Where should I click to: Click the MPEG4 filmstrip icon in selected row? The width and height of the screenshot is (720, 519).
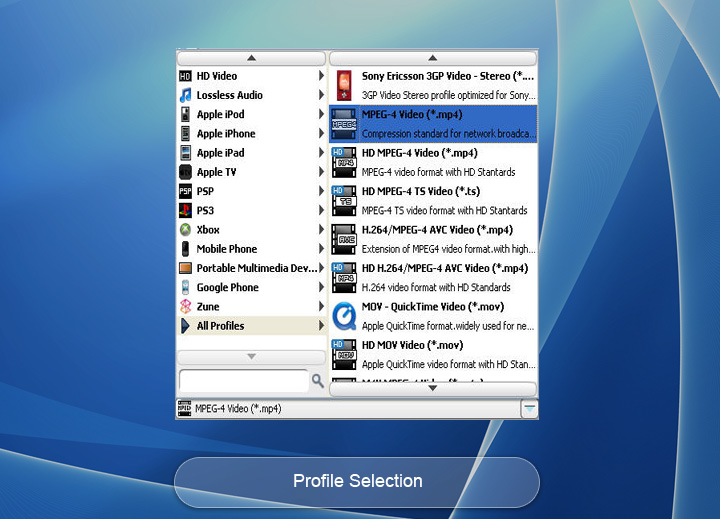344,124
